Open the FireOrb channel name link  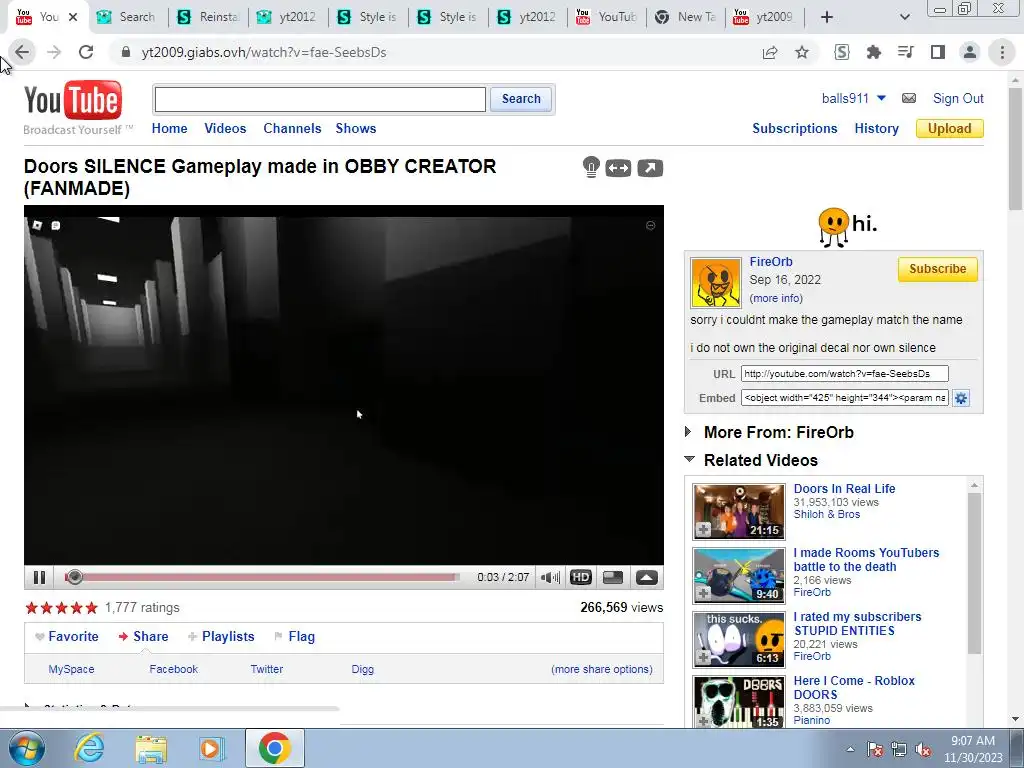pos(771,262)
